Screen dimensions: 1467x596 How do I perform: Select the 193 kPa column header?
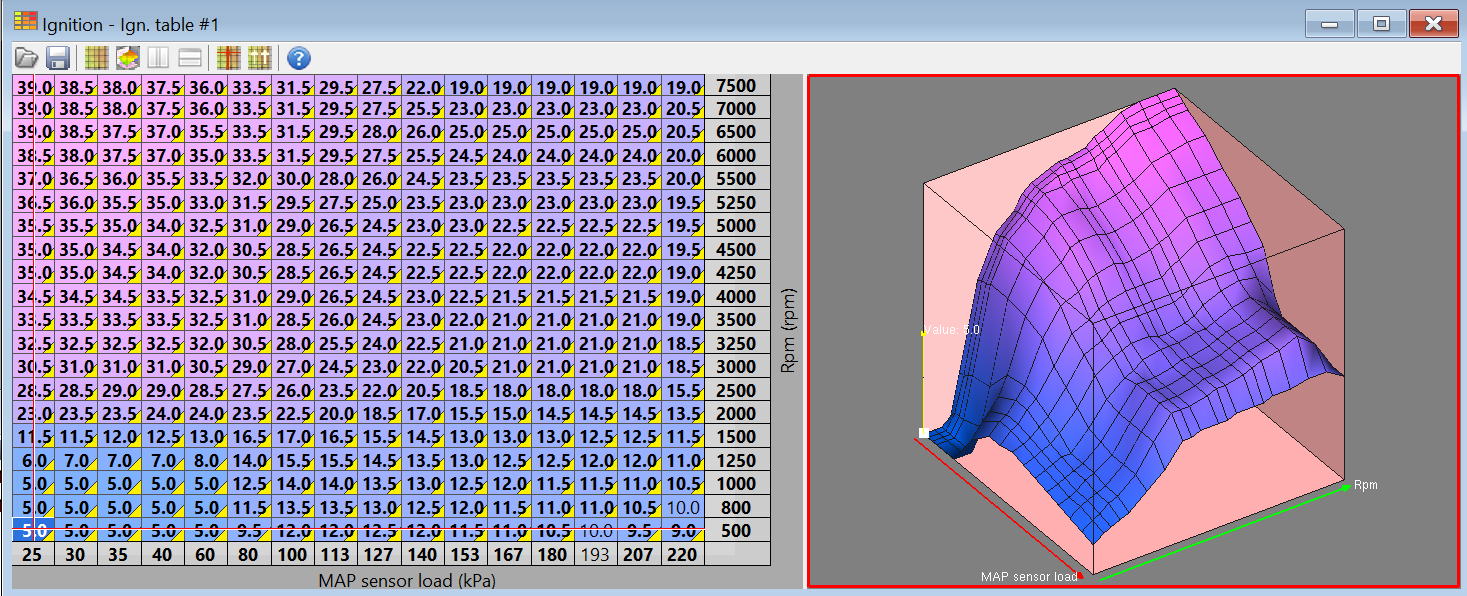(595, 553)
